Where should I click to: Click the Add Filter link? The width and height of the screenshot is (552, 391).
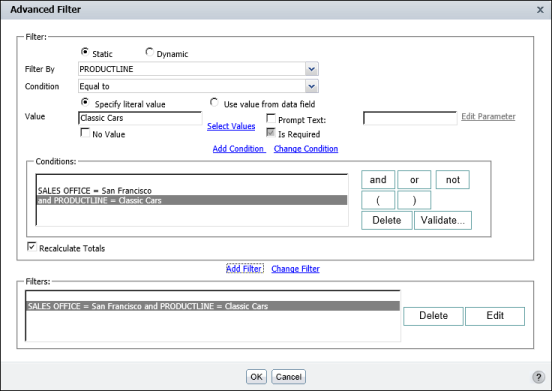[245, 269]
